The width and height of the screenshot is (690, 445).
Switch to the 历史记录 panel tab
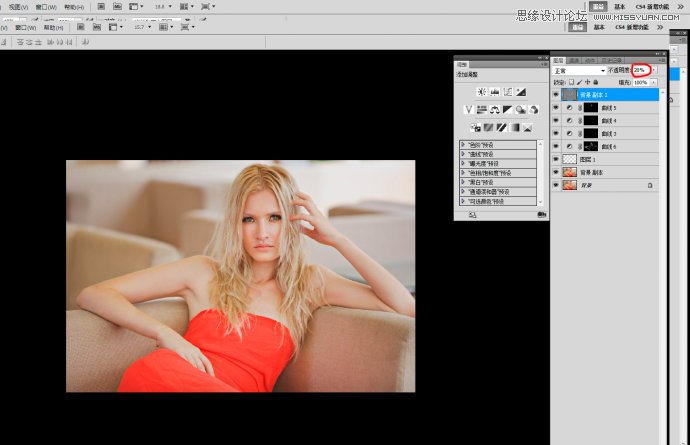(611, 60)
